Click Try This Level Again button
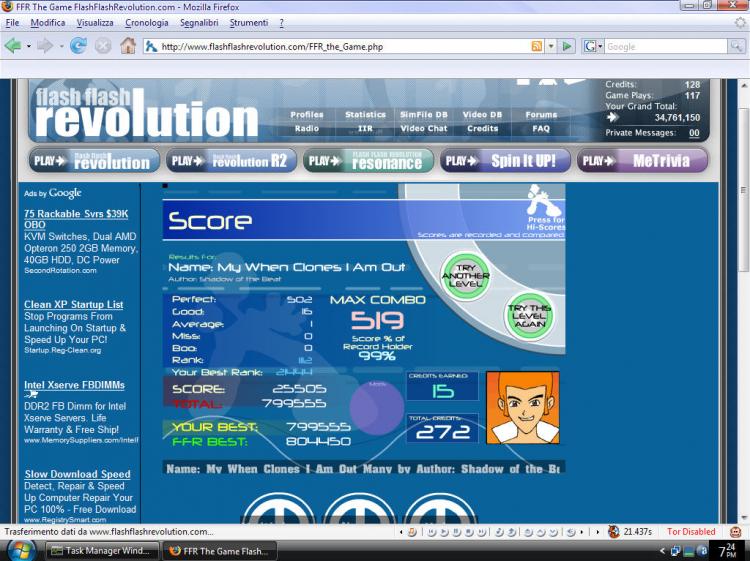 pos(529,316)
